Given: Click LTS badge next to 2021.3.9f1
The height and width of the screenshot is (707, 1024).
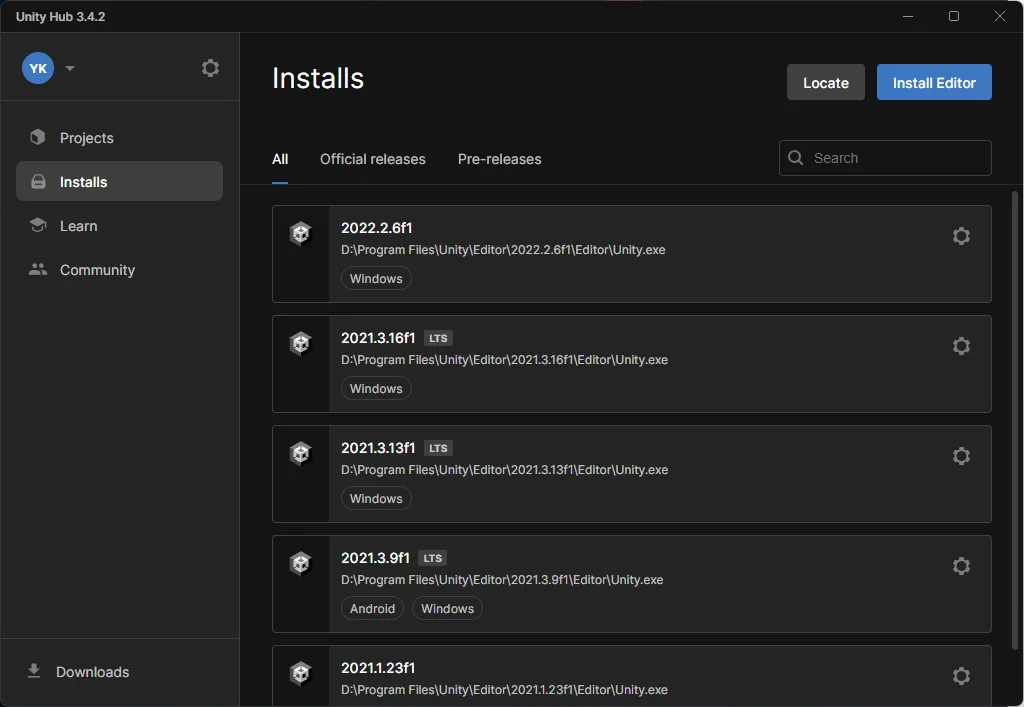Looking at the screenshot, I should [x=432, y=558].
